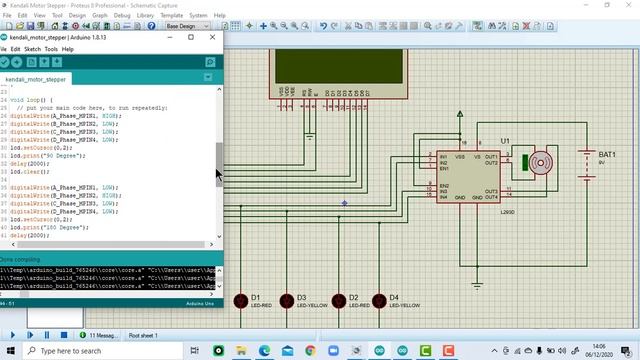Click the paste icon in Proteus toolbar
This screenshot has height=360, width=640.
click(x=369, y=26)
